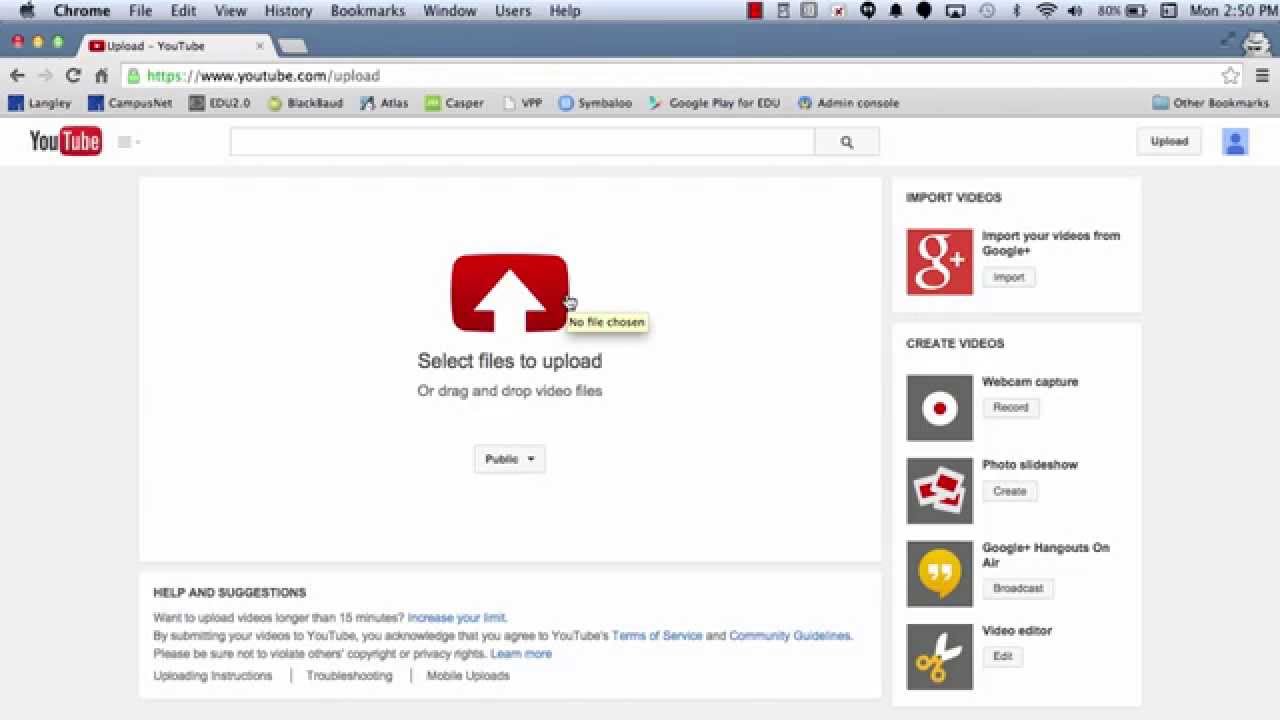Bookmark page with the star icon
This screenshot has width=1280, height=720.
coord(1230,76)
